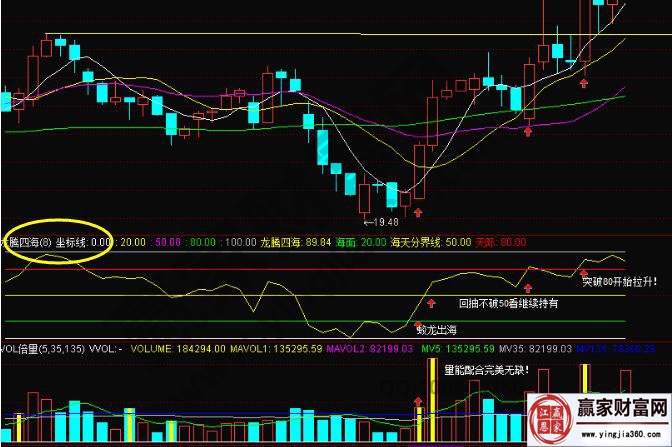Click the red arrow above 蛟龙出海 label
This screenshot has height=447, width=672.
(x=416, y=323)
